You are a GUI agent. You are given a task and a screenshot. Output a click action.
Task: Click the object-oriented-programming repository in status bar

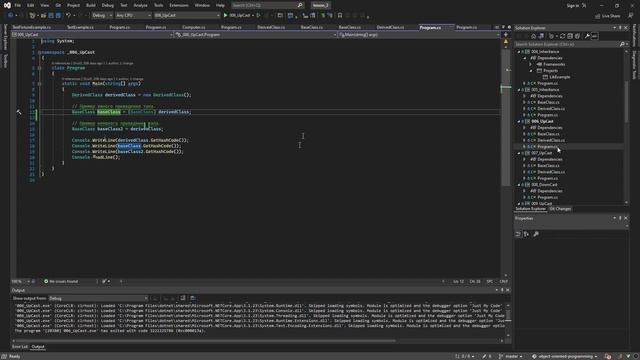tap(565, 356)
